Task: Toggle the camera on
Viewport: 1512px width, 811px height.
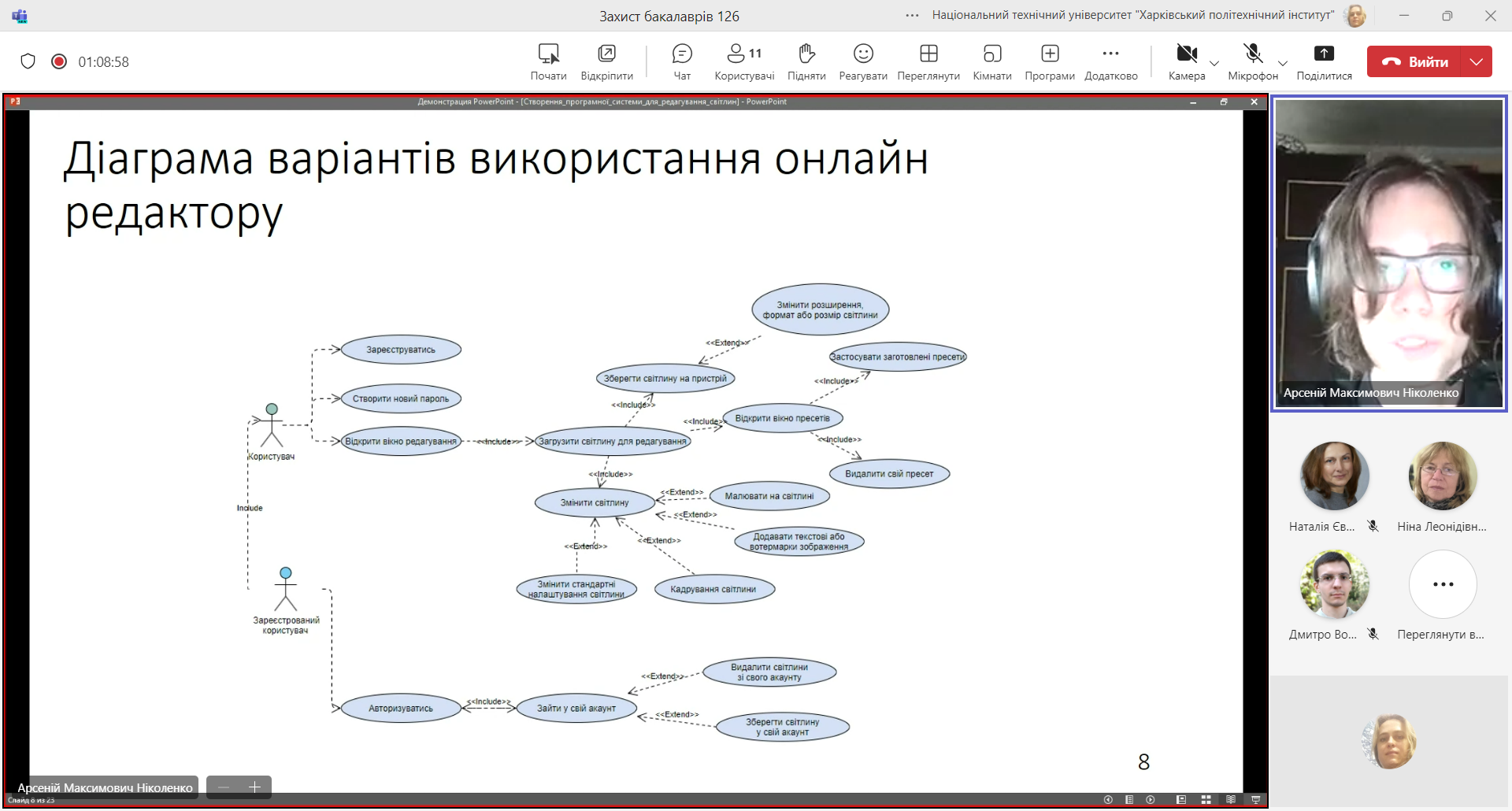Action: point(1186,54)
